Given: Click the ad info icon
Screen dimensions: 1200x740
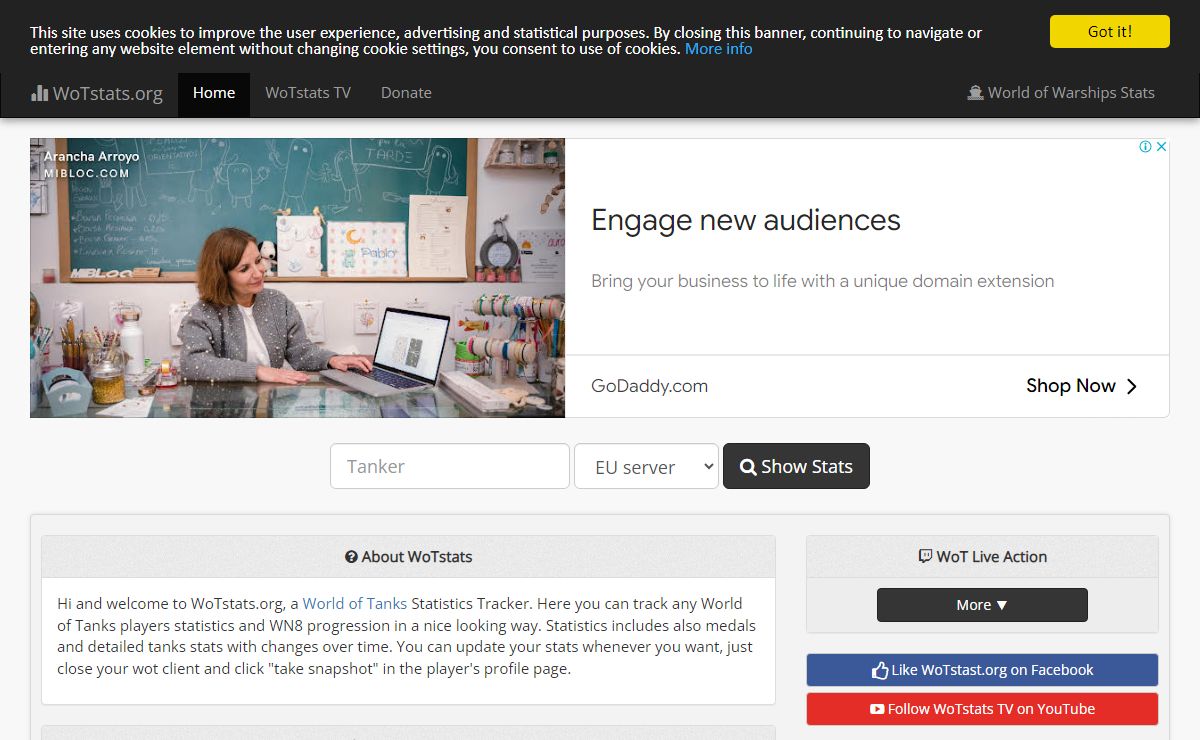Looking at the screenshot, I should coord(1146,147).
